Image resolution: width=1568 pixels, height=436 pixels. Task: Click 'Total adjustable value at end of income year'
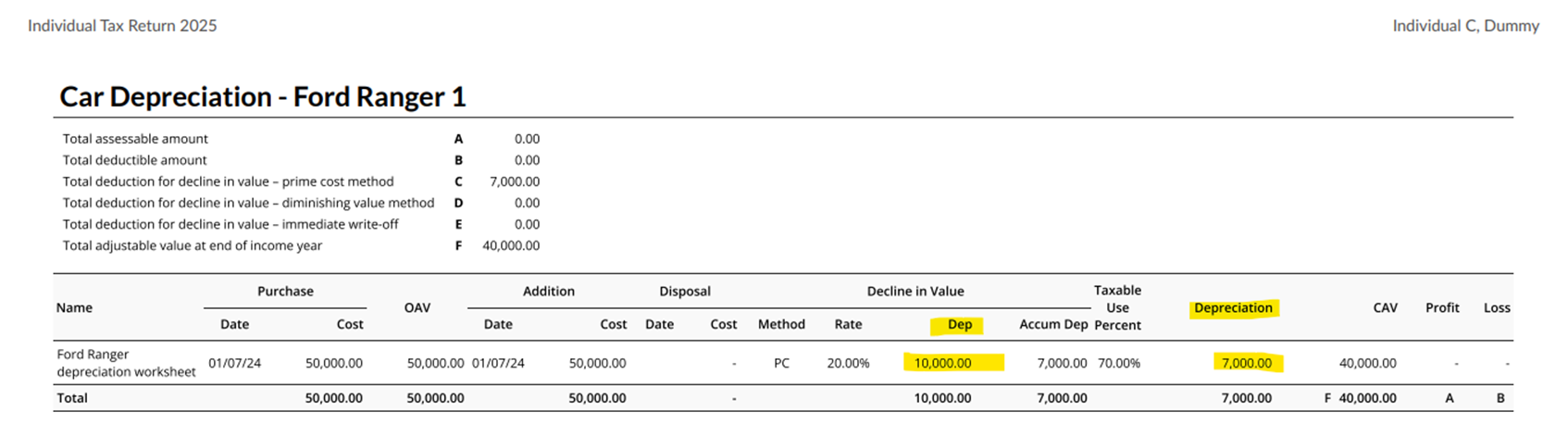click(x=193, y=245)
